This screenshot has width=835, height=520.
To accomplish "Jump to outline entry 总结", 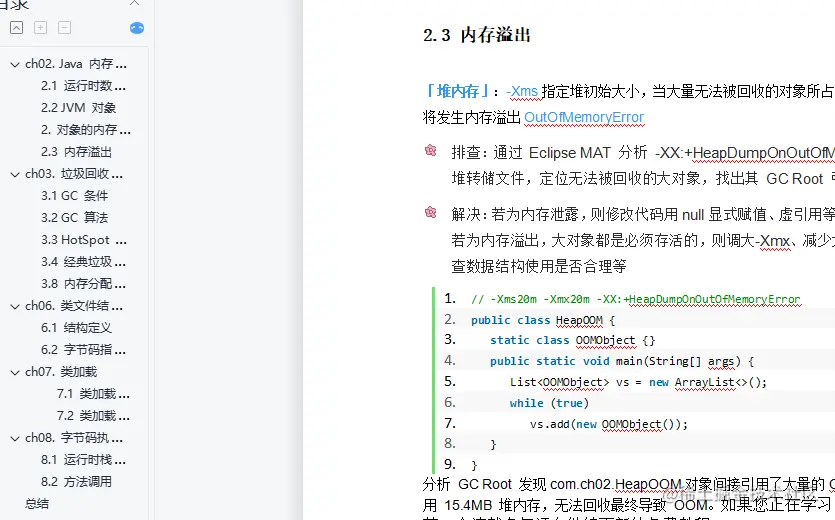I will (x=37, y=503).
